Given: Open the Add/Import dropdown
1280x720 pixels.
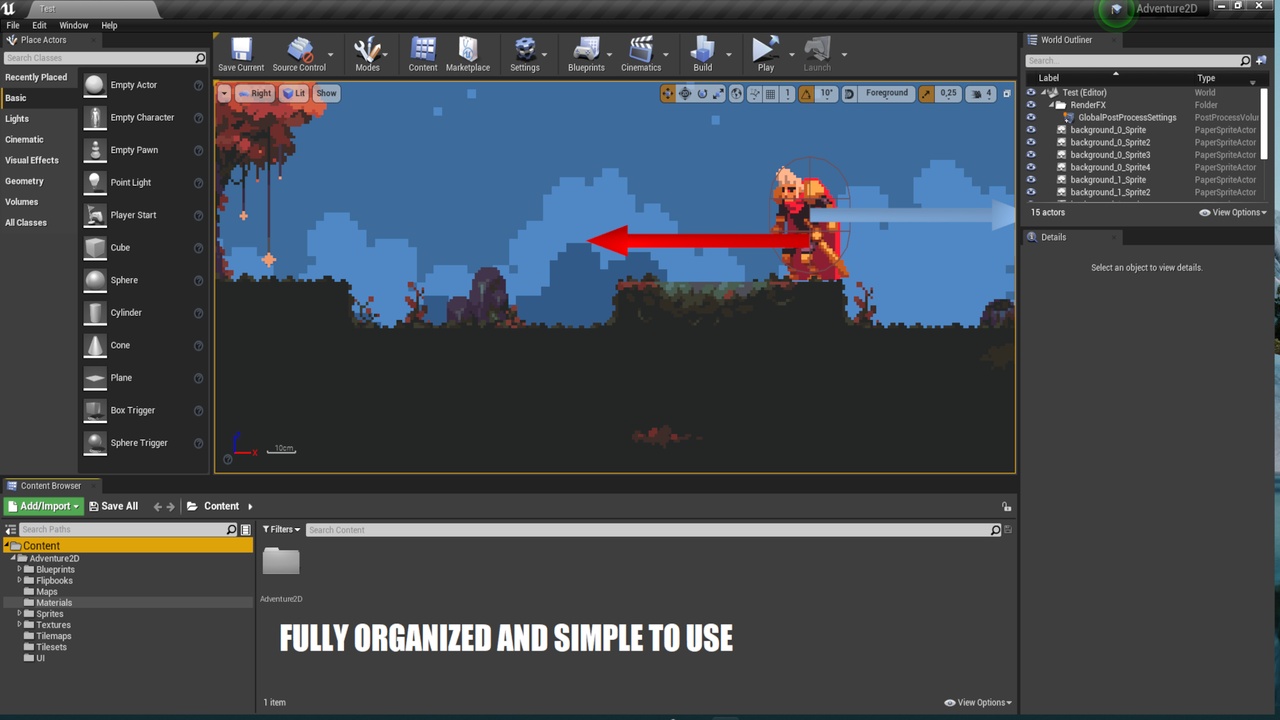Looking at the screenshot, I should pyautogui.click(x=43, y=506).
